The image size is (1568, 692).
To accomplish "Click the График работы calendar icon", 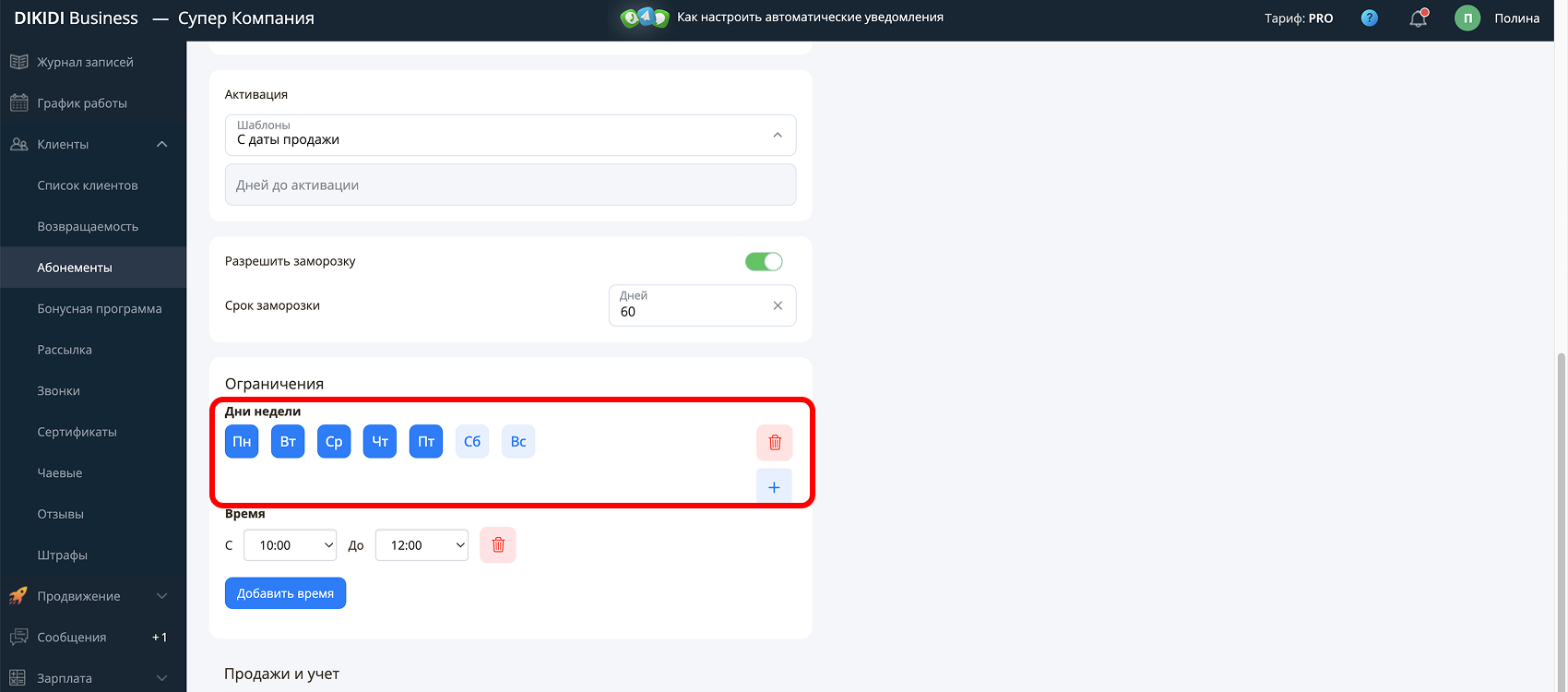I will [x=18, y=102].
